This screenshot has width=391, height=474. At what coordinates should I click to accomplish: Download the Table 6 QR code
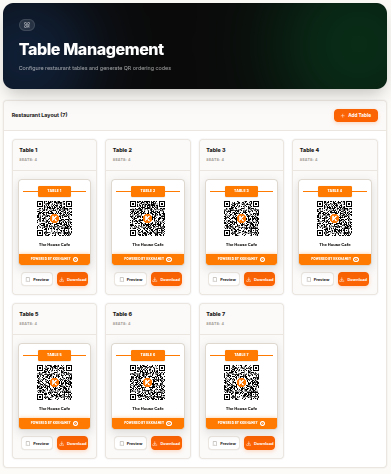click(x=166, y=443)
